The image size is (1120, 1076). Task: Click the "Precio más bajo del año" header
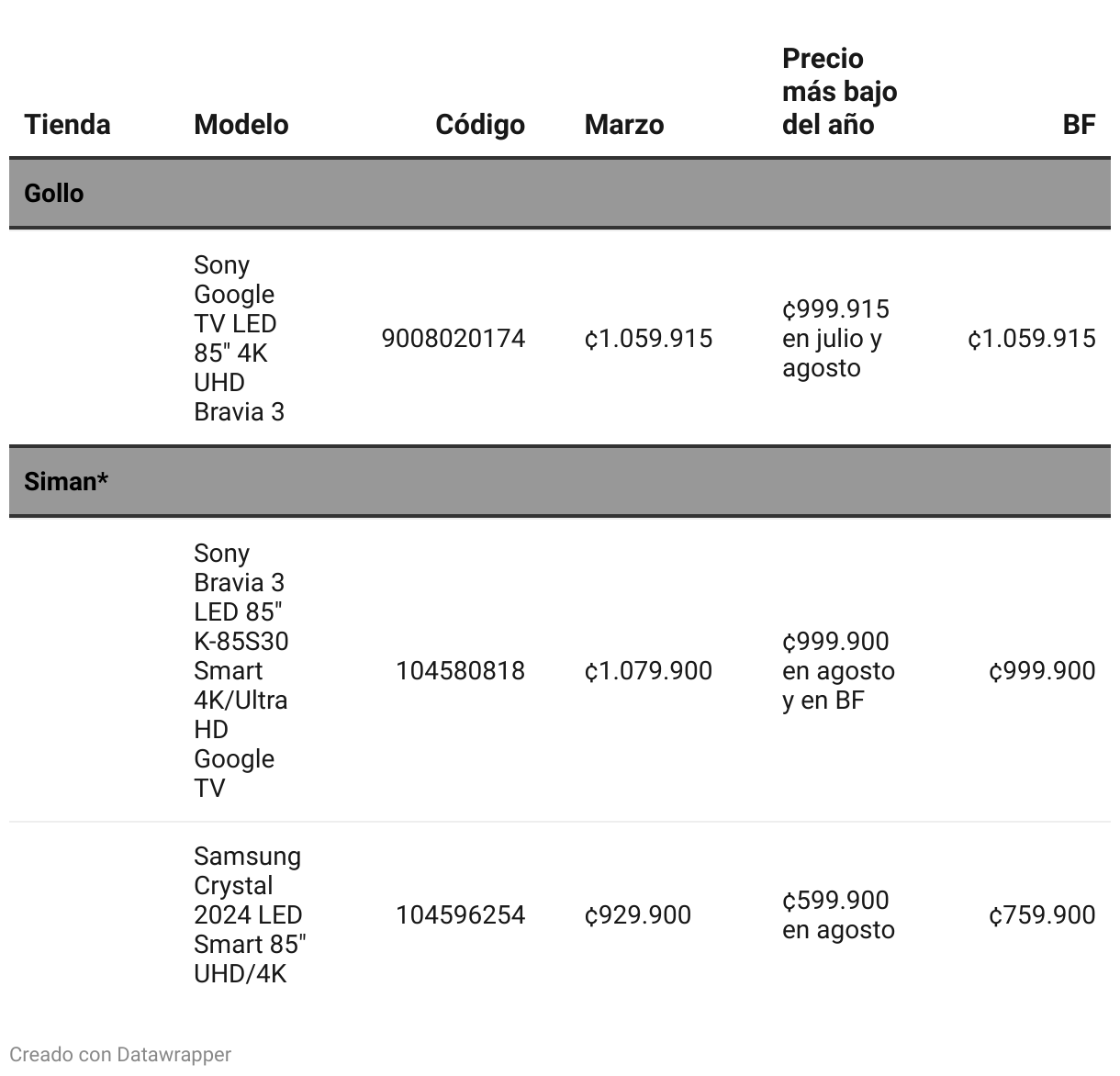click(x=839, y=92)
